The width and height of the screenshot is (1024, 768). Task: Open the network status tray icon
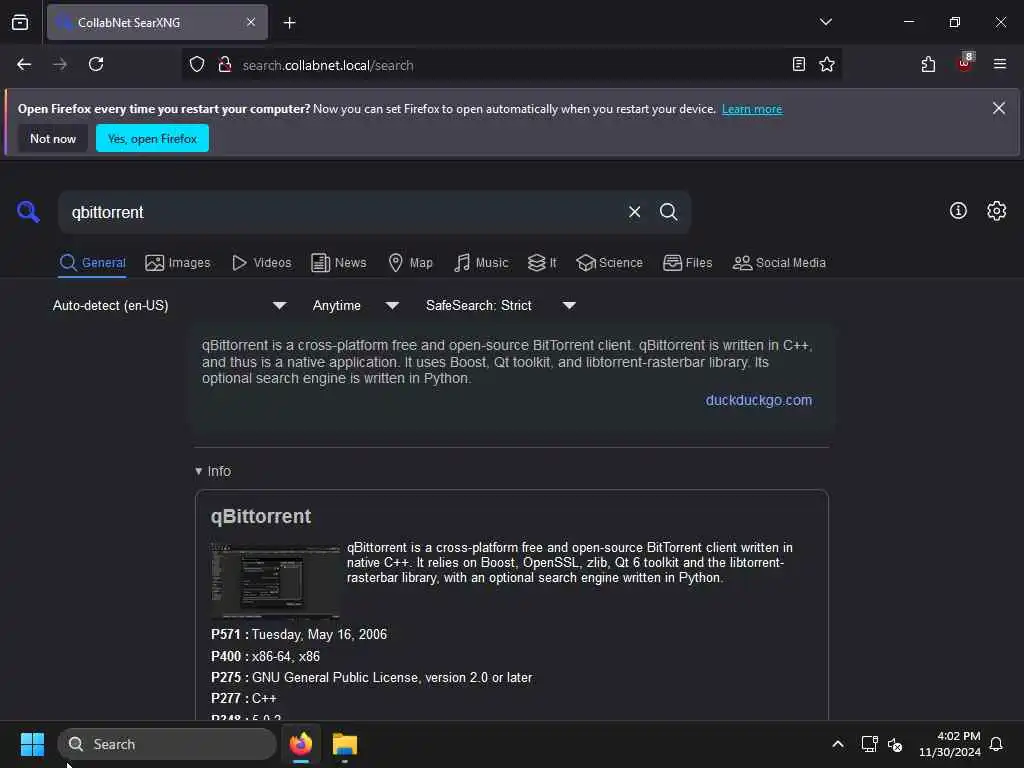(x=869, y=744)
